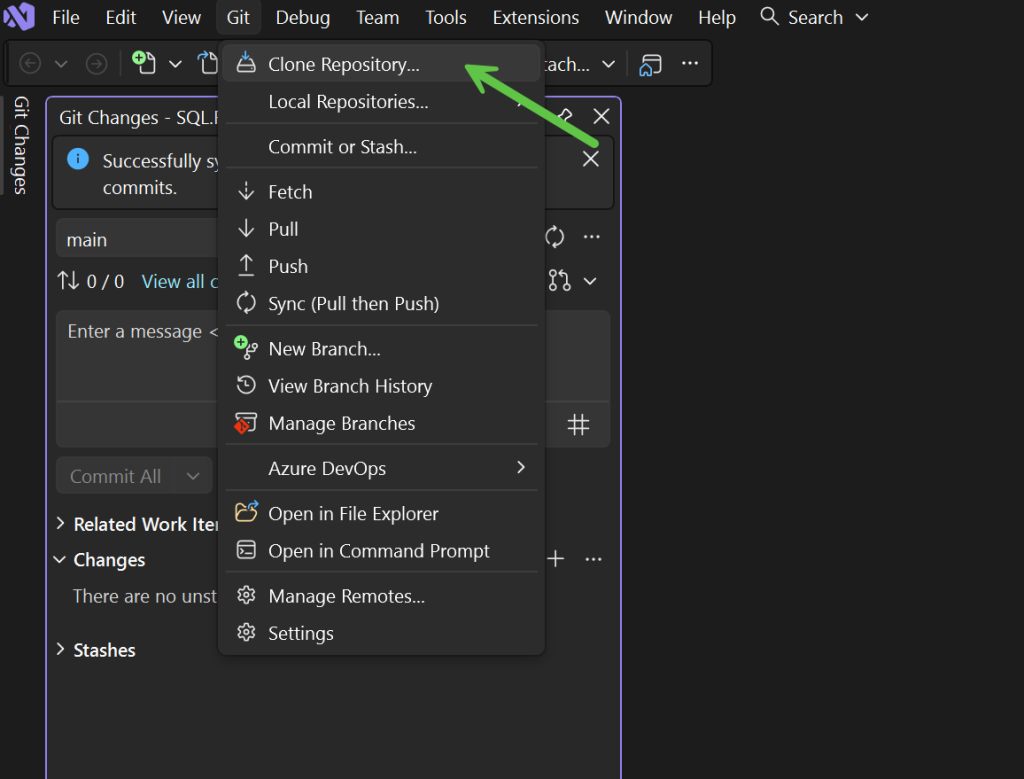
Task: Open the Navigate Backward history dropdown
Action: click(x=61, y=64)
